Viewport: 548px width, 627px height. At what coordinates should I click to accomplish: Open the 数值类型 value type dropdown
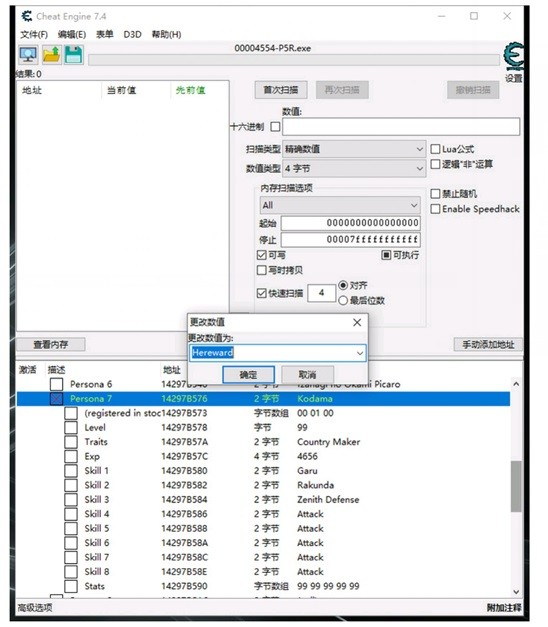point(354,168)
